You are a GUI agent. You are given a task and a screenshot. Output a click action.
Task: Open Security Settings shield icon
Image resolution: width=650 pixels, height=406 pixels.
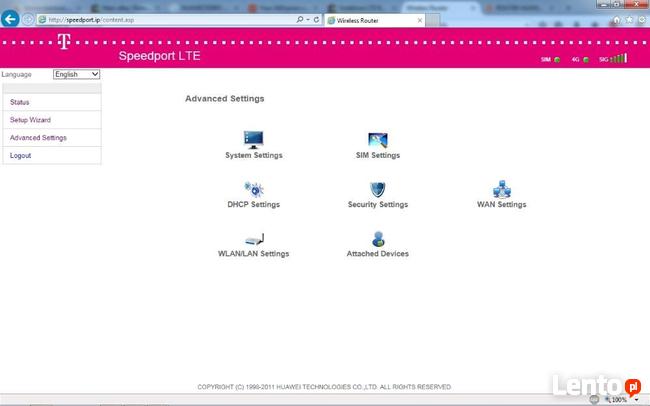click(x=378, y=189)
